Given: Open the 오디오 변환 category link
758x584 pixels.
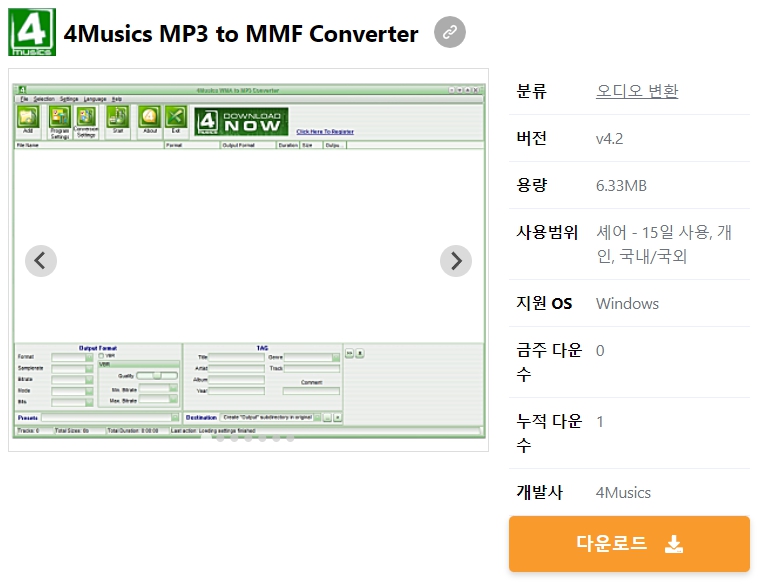Looking at the screenshot, I should pos(637,91).
